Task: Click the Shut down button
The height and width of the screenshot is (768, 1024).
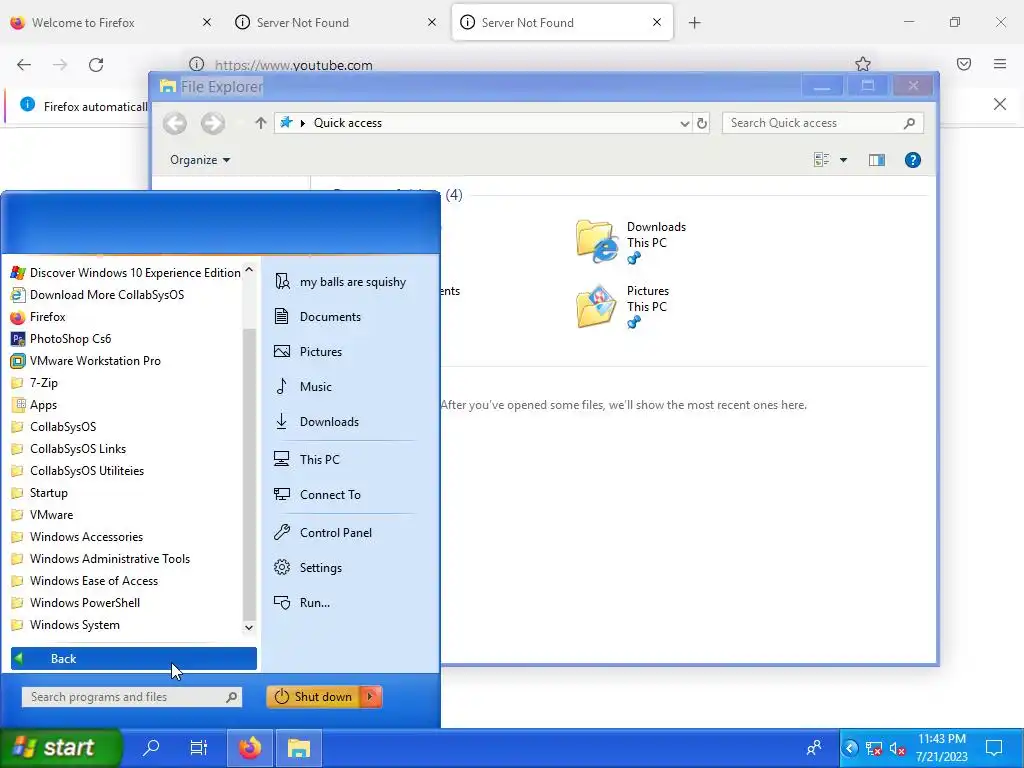Action: [313, 697]
